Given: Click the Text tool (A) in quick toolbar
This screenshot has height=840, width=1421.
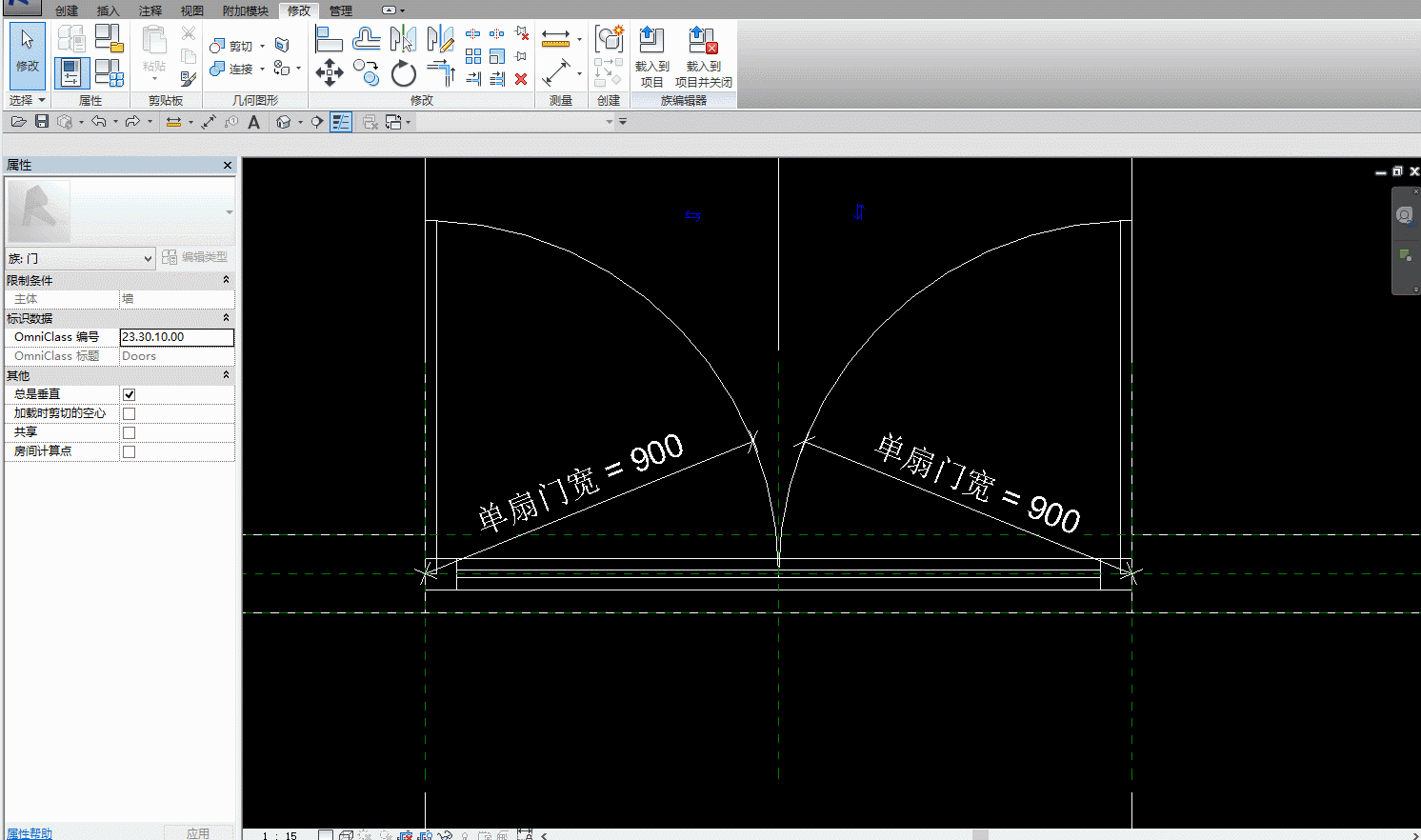Looking at the screenshot, I should [253, 122].
